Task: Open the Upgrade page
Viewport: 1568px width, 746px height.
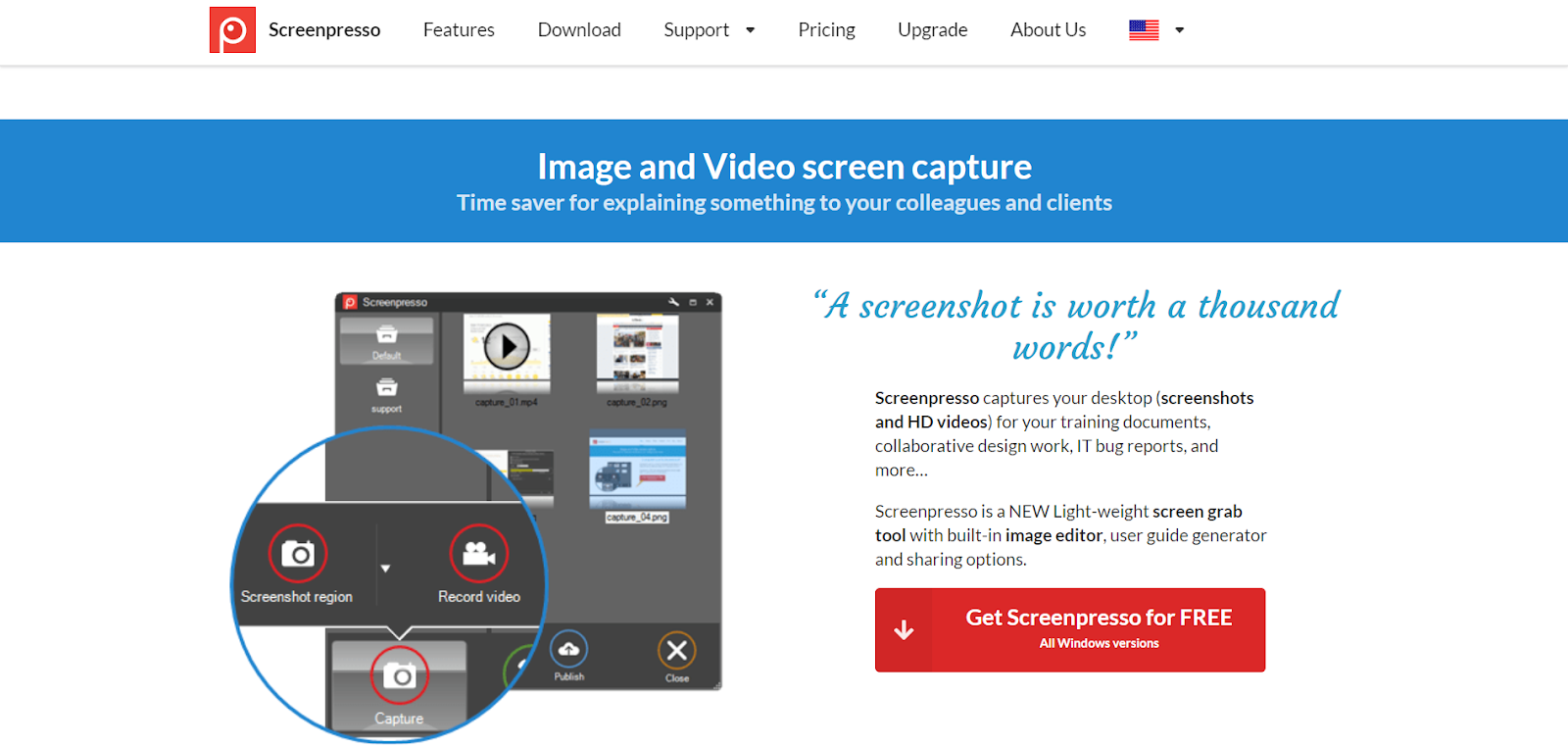Action: pyautogui.click(x=933, y=30)
